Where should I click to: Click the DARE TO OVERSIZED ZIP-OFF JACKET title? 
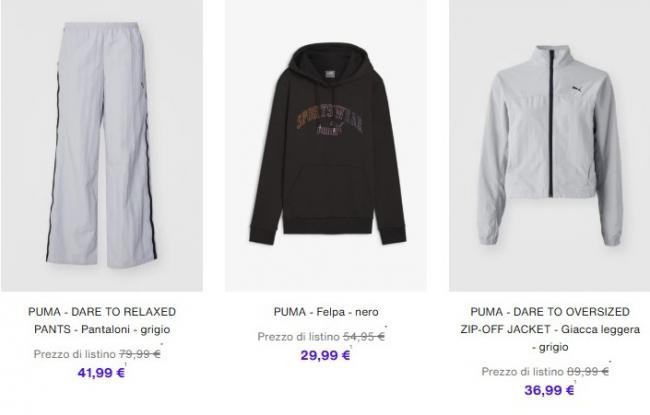[550, 329]
